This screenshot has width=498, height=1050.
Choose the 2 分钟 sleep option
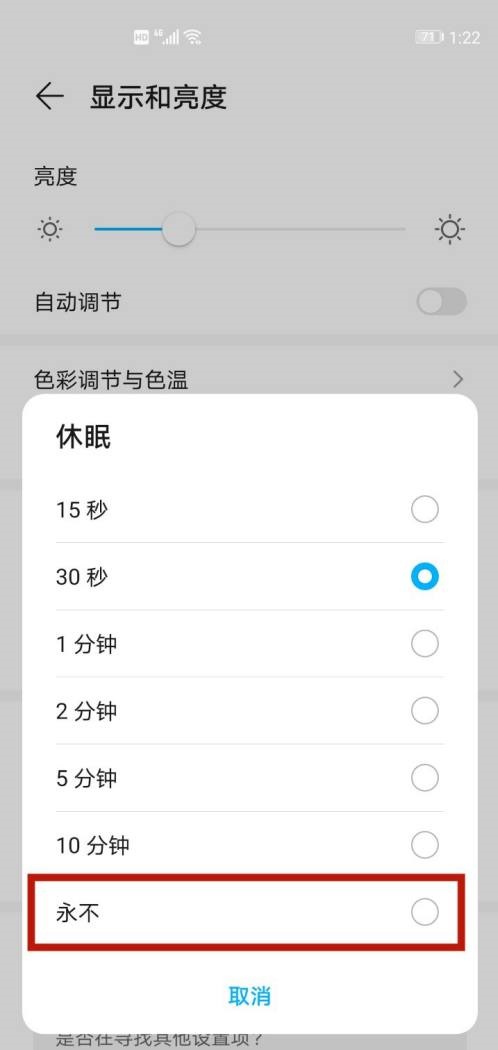point(250,710)
